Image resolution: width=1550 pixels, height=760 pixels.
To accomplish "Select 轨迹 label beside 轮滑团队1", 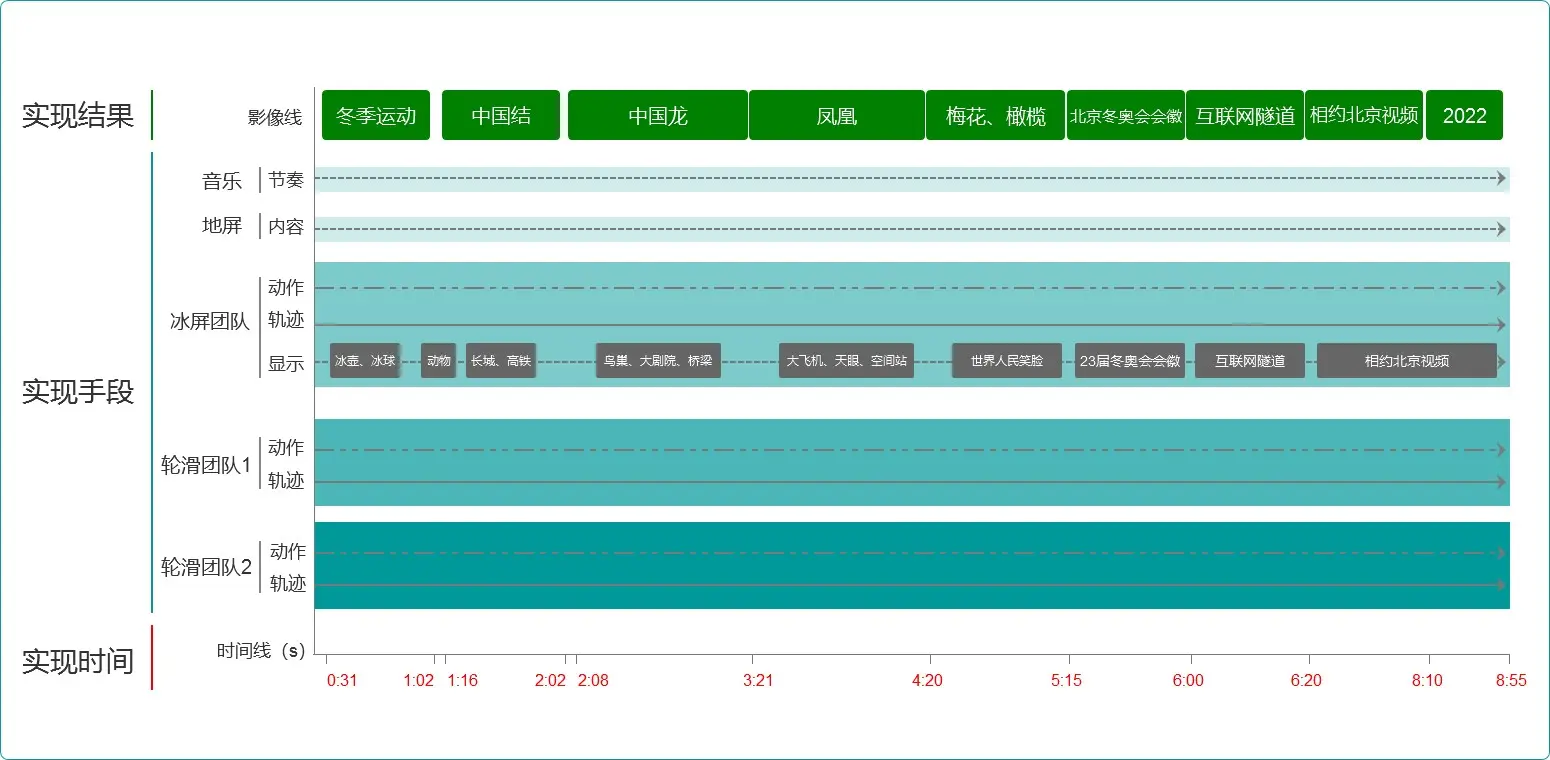I will [x=286, y=481].
